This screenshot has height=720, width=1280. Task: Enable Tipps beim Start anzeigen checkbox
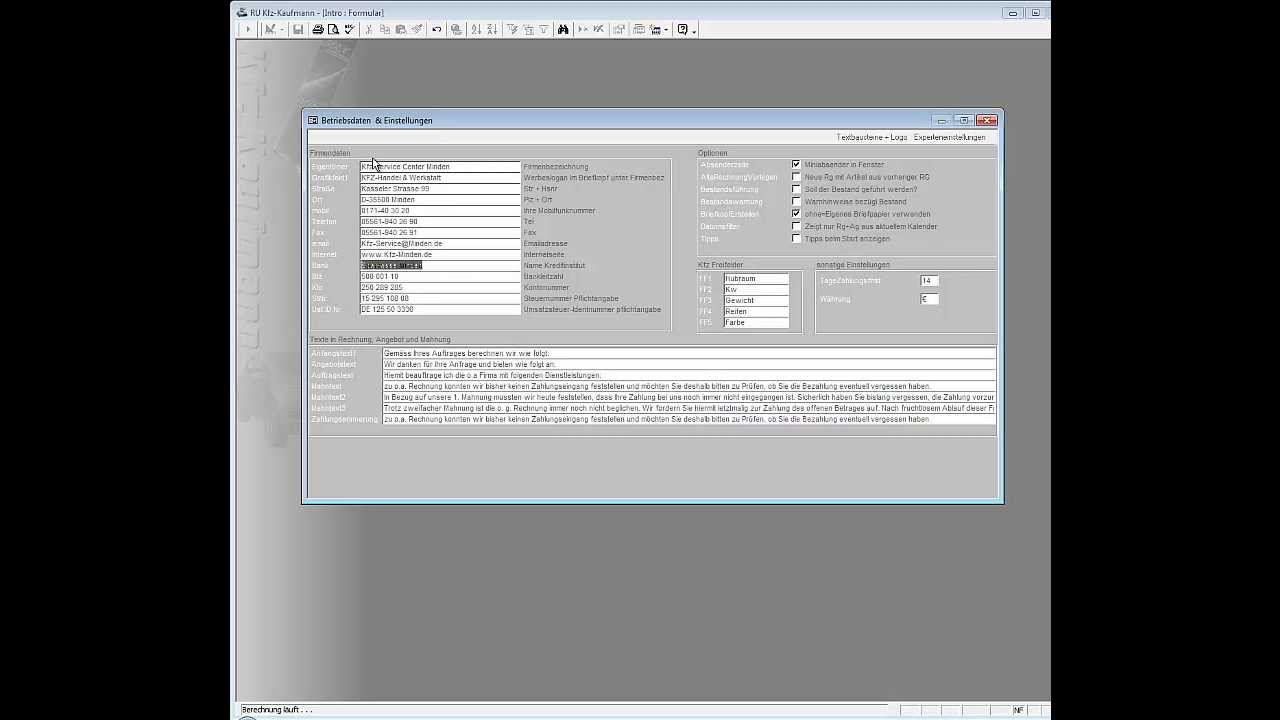796,238
